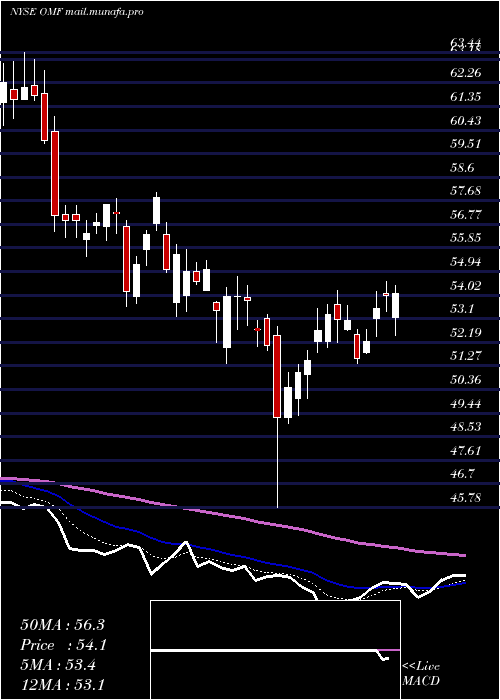Image resolution: width=500 pixels, height=700 pixels.
Task: Click the 46.7 price axis label
Action: point(462,474)
